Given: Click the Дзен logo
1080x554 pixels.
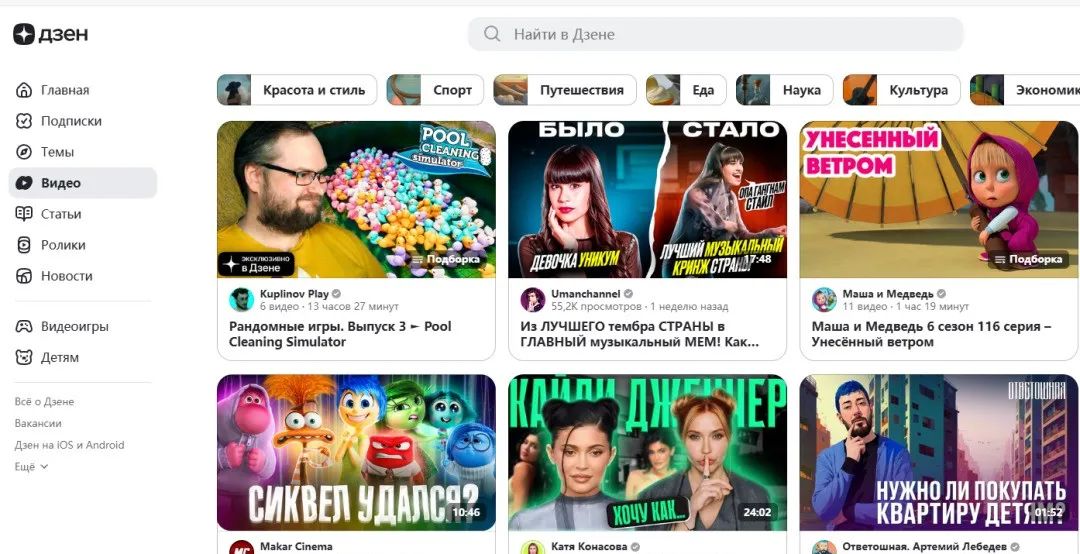Looking at the screenshot, I should point(51,34).
